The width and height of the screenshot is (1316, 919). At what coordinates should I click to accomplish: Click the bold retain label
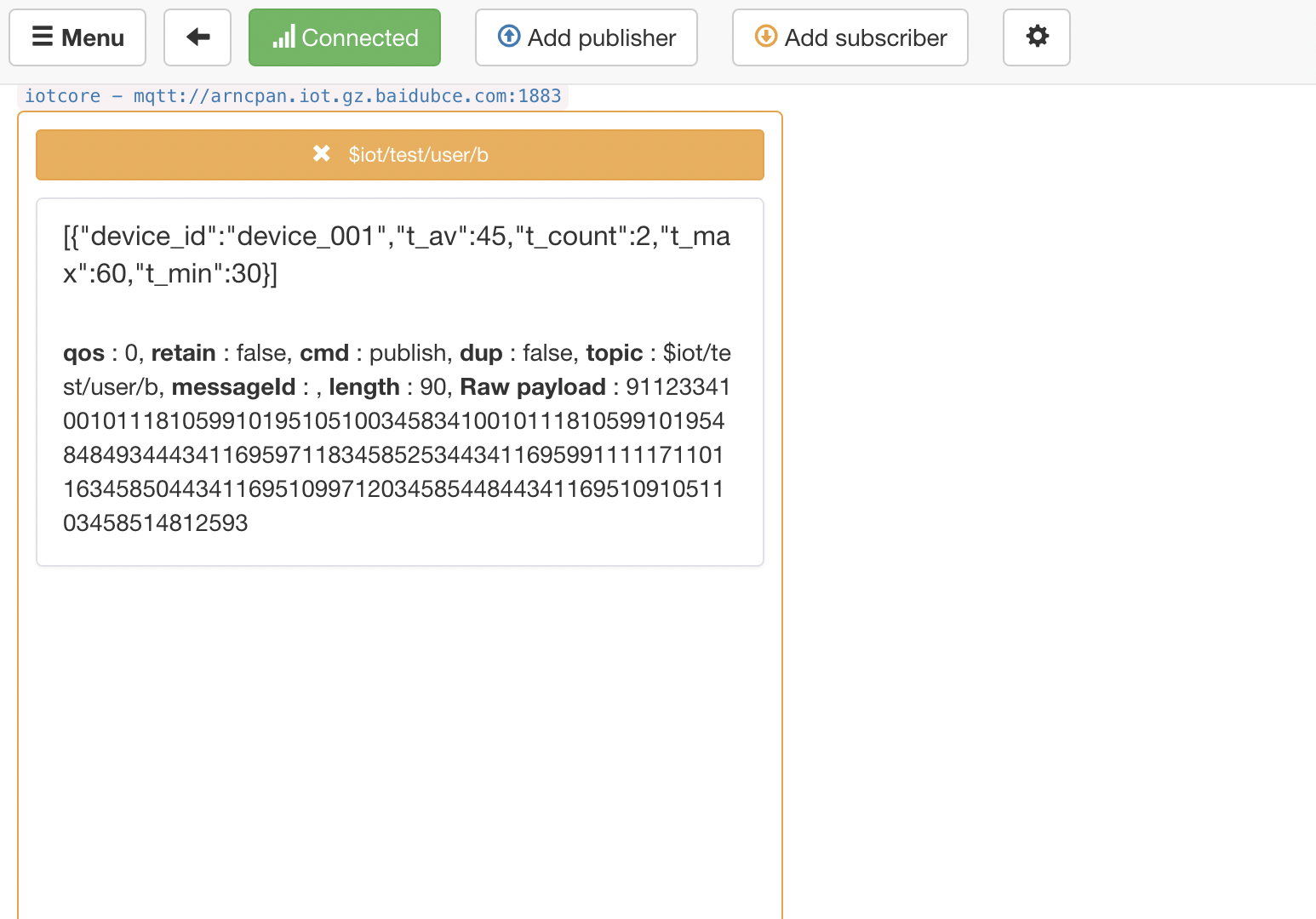point(183,353)
